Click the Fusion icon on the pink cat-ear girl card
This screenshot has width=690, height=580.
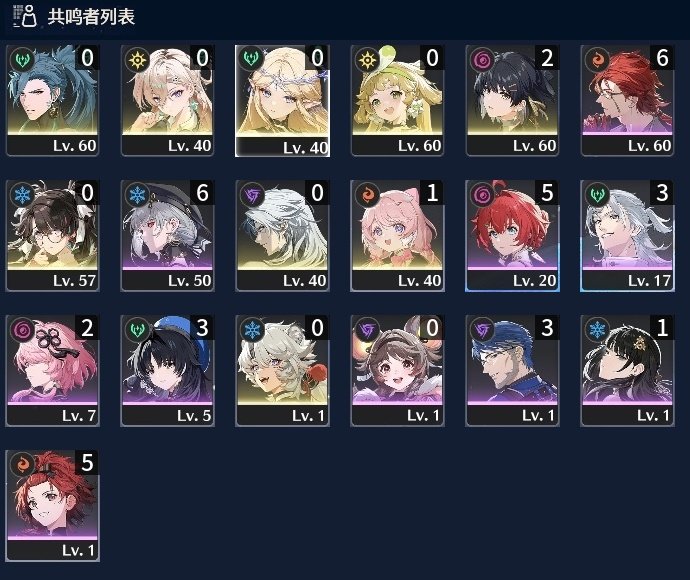(x=367, y=195)
